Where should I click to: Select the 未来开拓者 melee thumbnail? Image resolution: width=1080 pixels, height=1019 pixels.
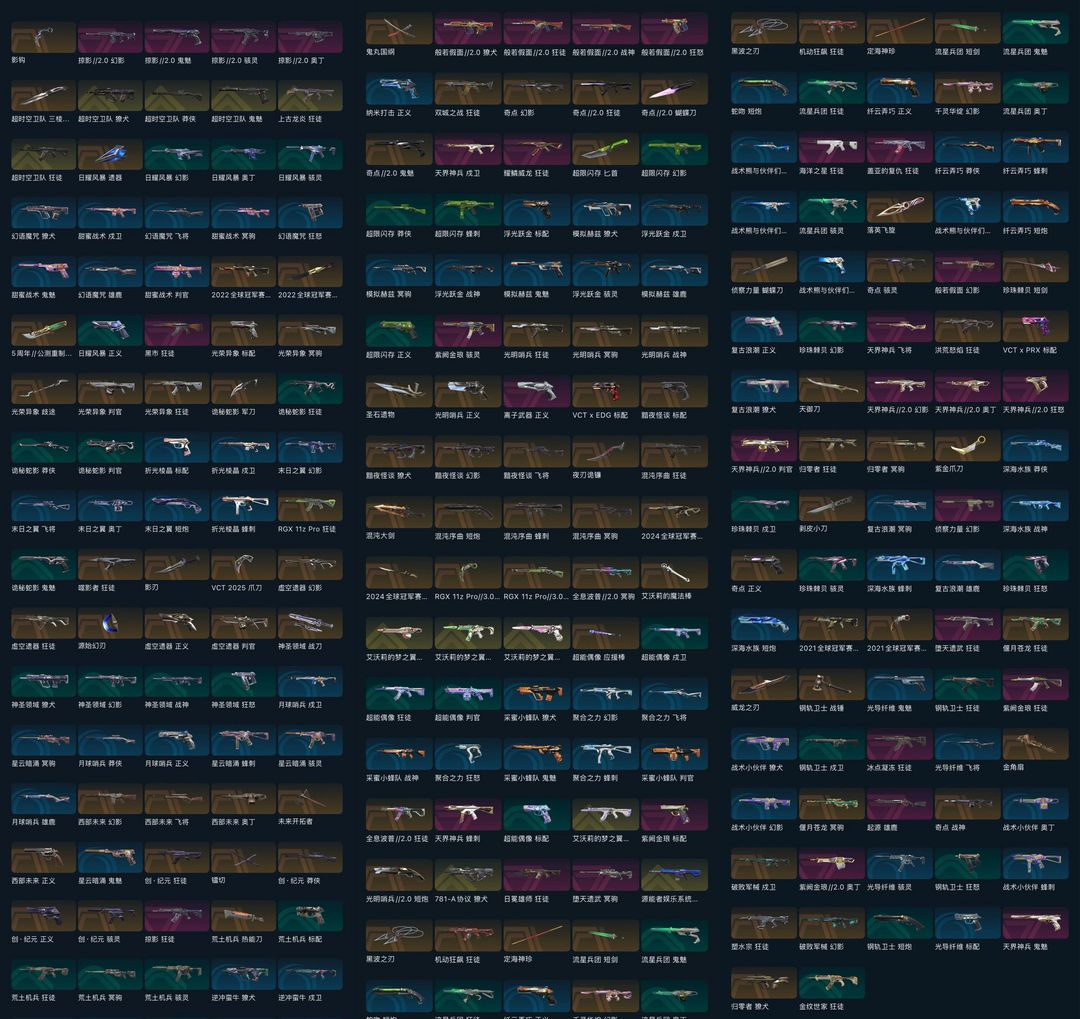tap(309, 799)
